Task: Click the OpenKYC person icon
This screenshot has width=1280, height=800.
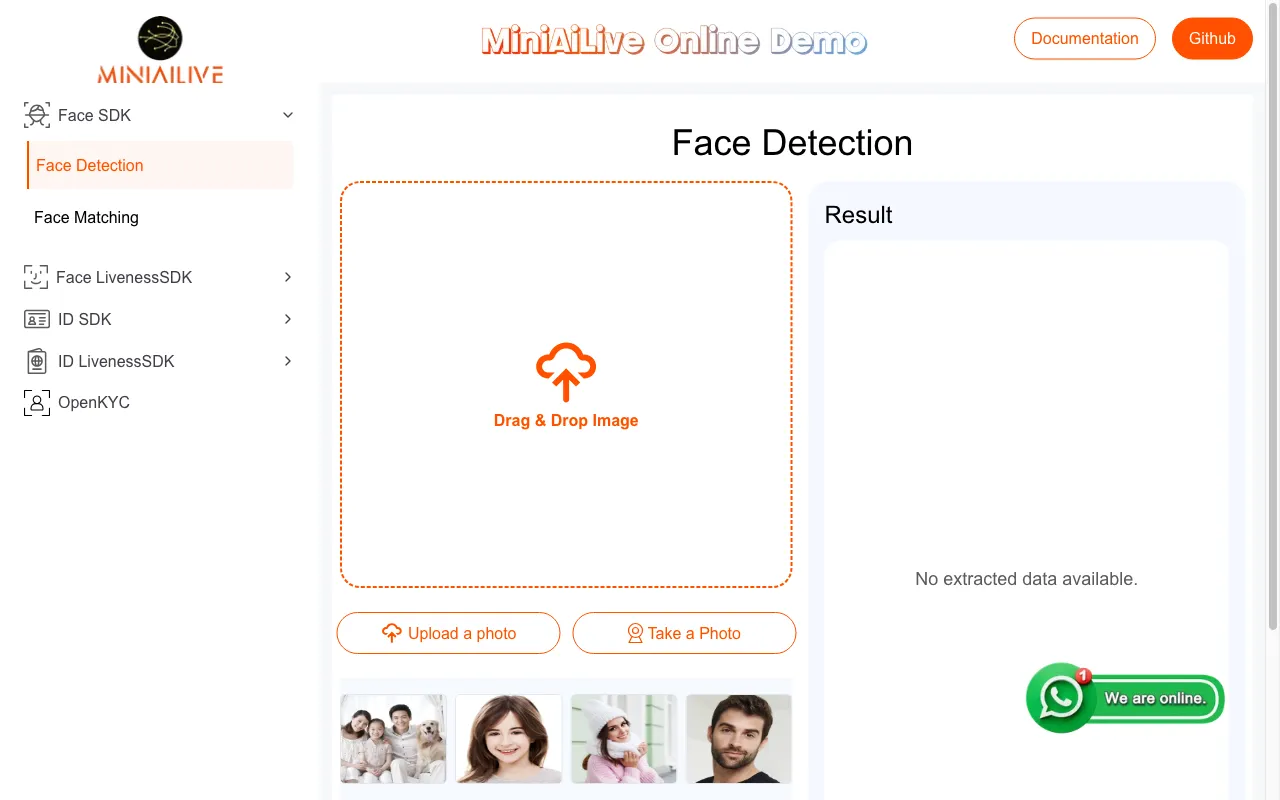Action: 37,403
